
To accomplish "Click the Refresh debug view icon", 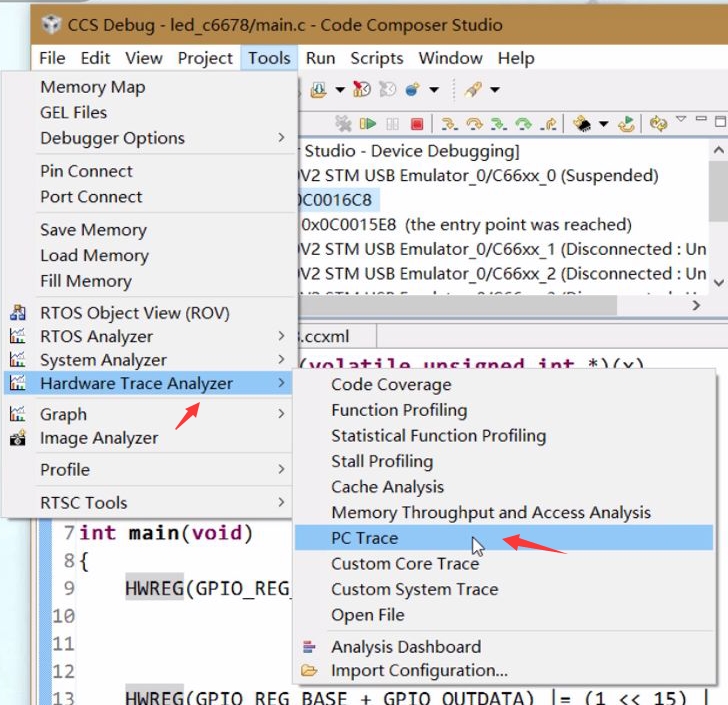I will pyautogui.click(x=658, y=124).
